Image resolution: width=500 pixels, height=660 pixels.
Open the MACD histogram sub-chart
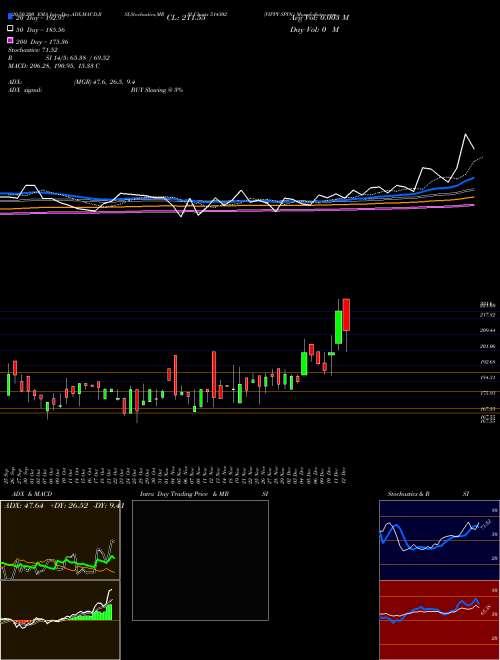[x=60, y=620]
